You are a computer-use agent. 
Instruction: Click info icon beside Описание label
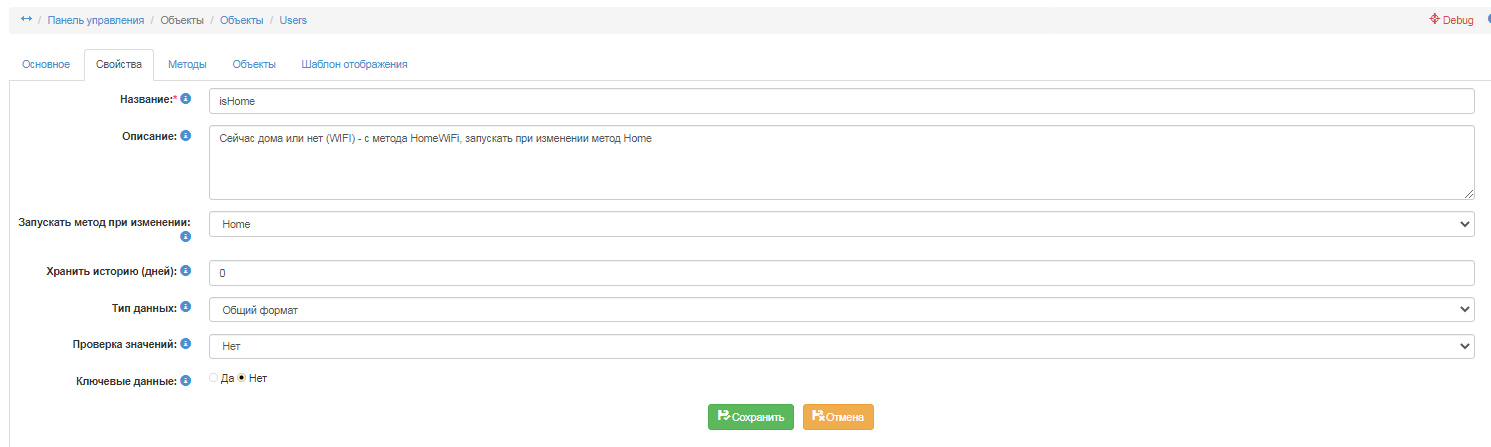click(x=186, y=135)
